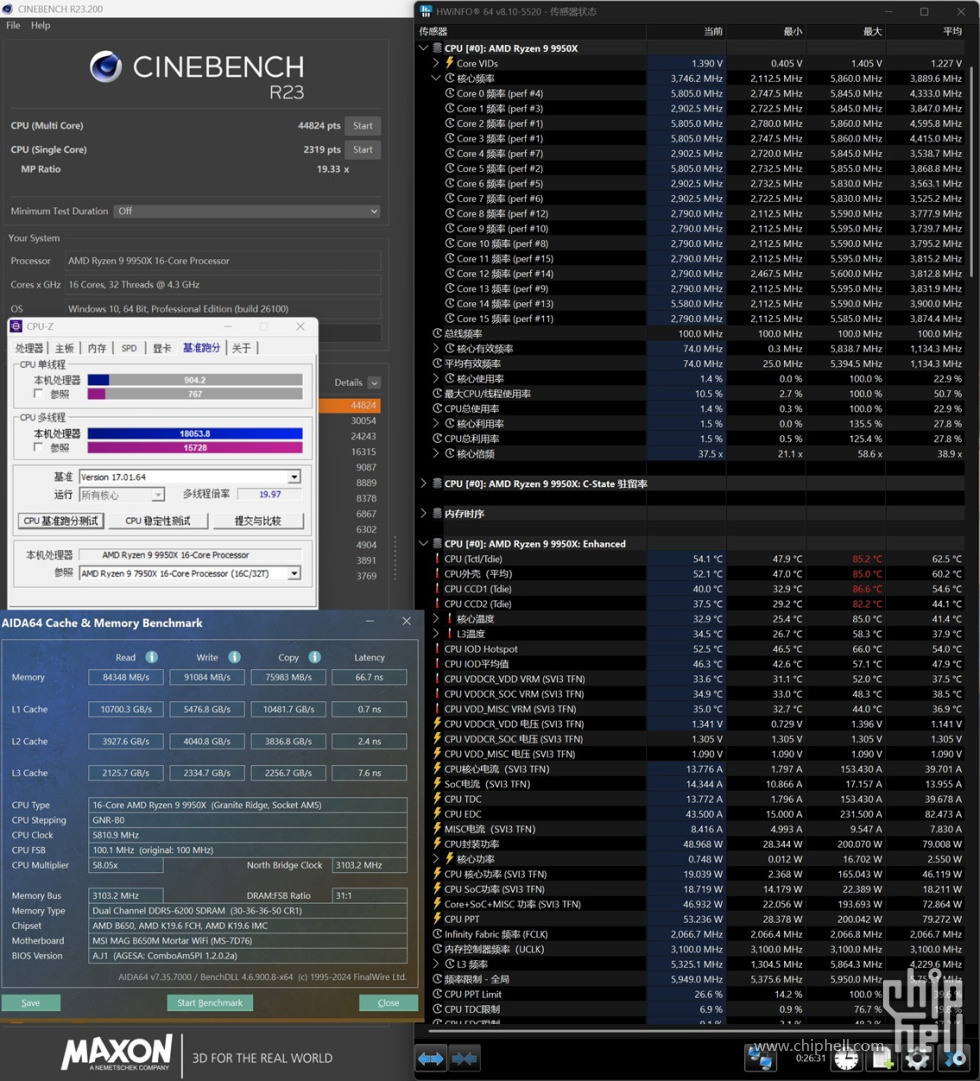Click the single-thread 904.2 score bar
The height and width of the screenshot is (1081, 980).
tap(195, 380)
